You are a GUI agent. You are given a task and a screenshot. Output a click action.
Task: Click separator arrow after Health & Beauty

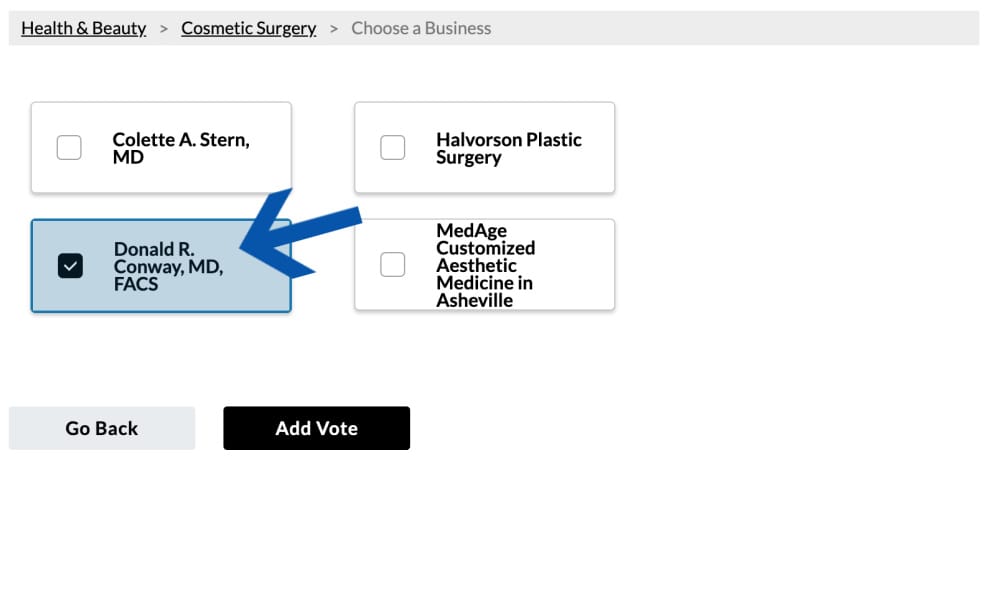[164, 29]
